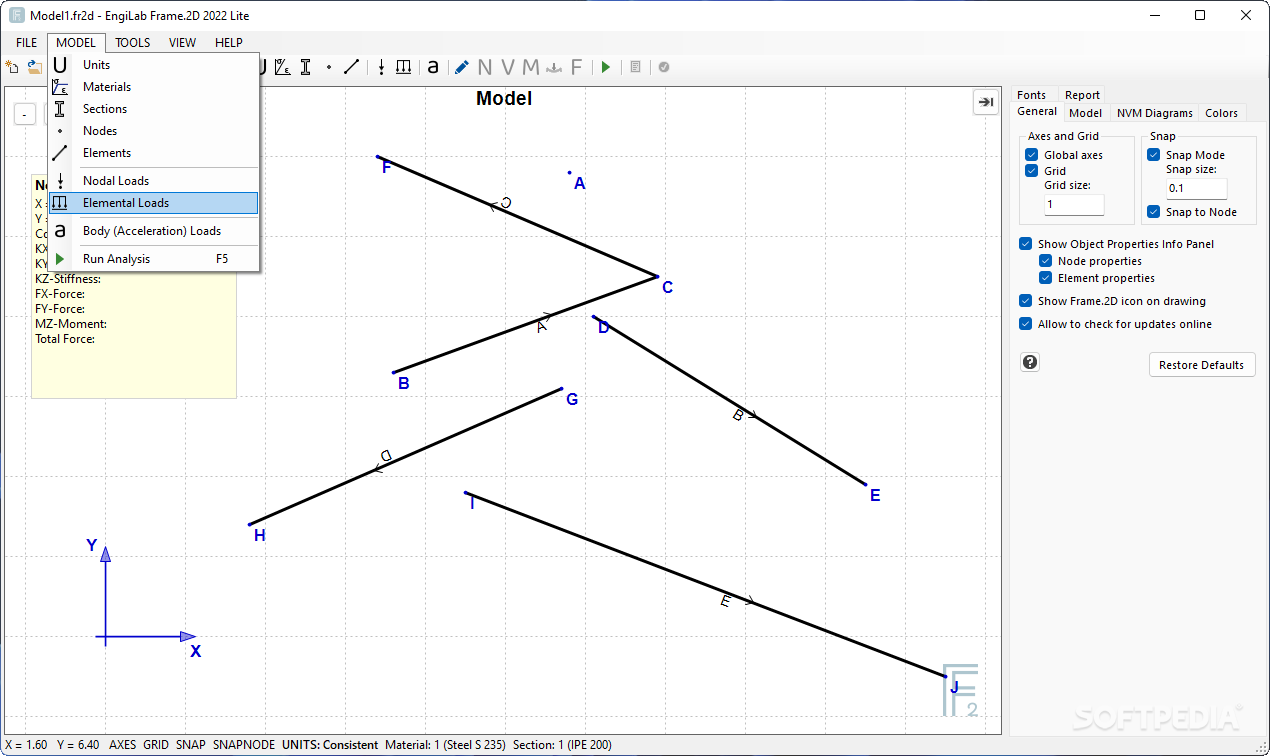Choose Elements from the Model menu
Viewport: 1270px width, 756px height.
click(154, 153)
